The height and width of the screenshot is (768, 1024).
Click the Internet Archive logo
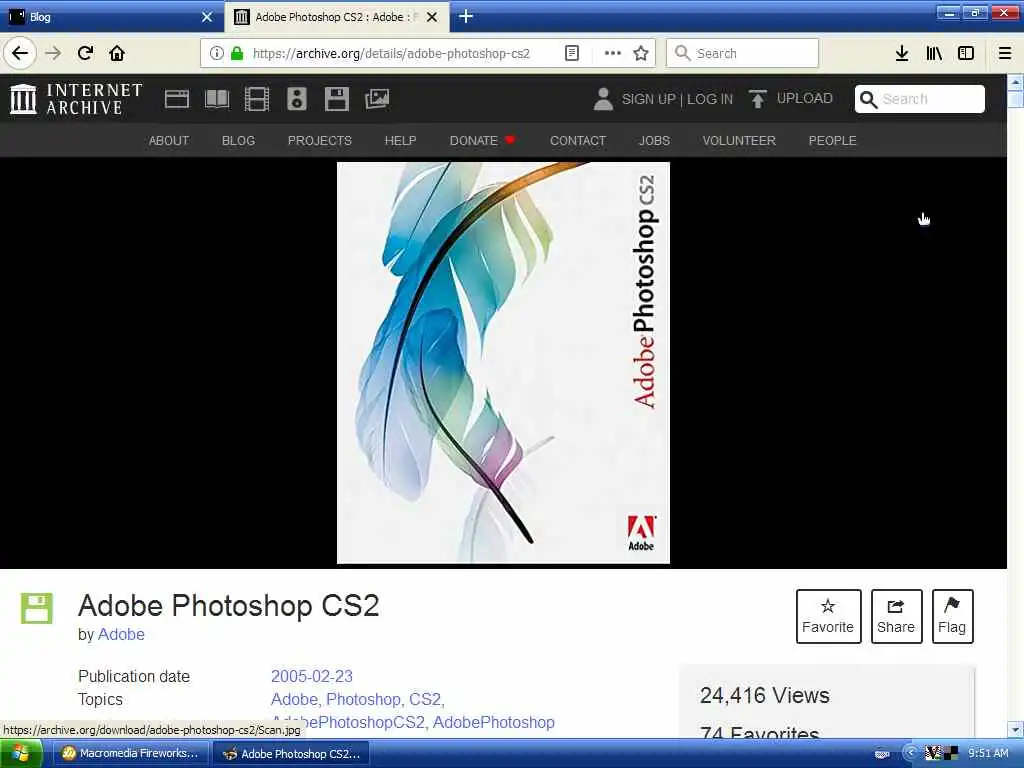[x=76, y=99]
